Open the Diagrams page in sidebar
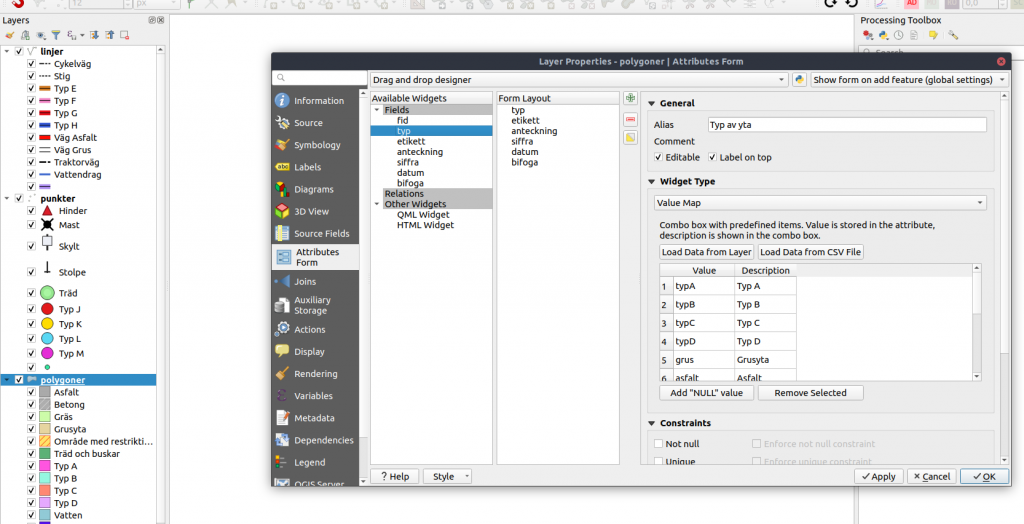Viewport: 1024px width, 524px height. (x=313, y=189)
